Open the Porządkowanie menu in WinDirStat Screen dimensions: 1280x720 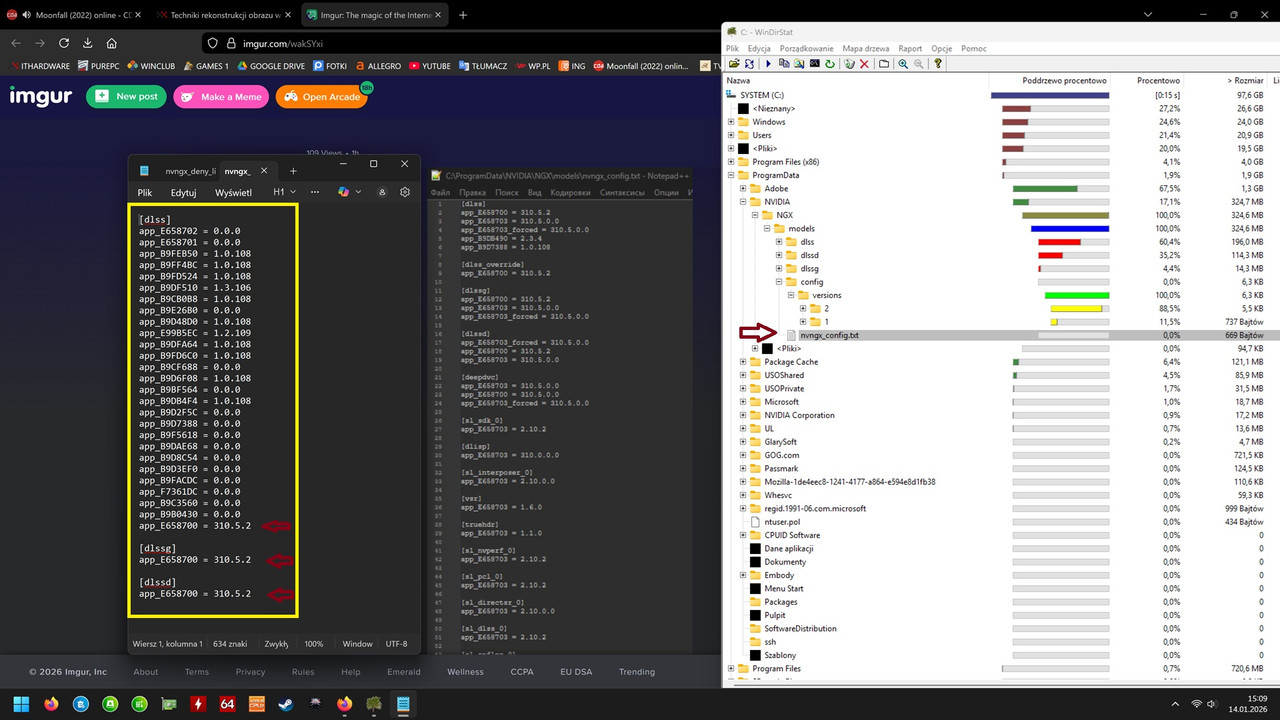806,48
